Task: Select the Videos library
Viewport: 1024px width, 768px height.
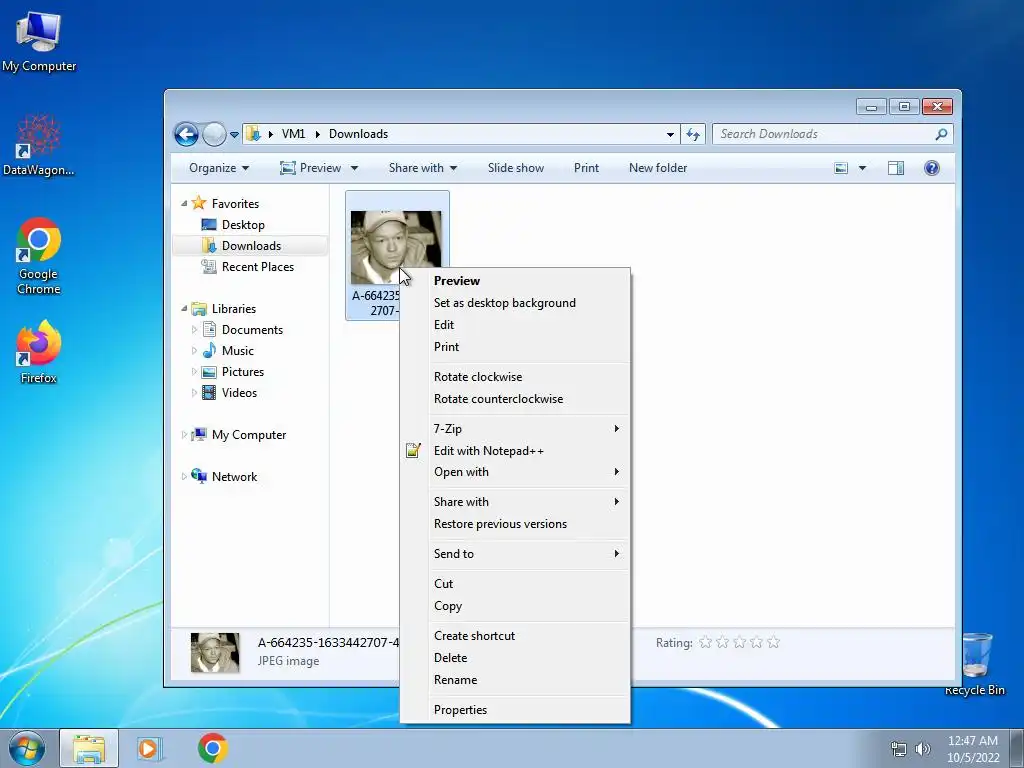Action: point(239,392)
